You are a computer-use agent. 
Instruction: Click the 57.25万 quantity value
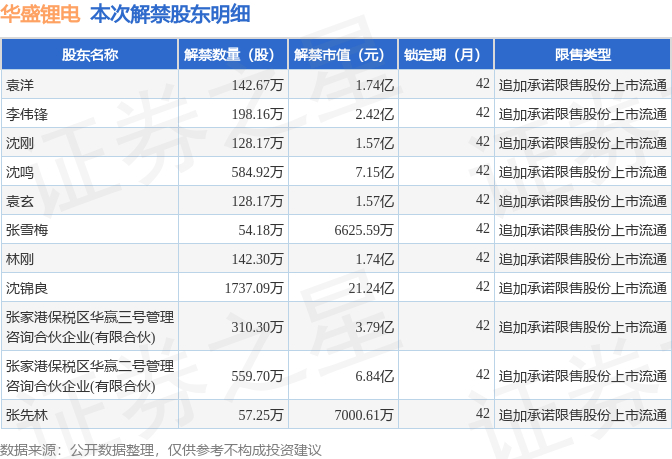click(x=261, y=414)
